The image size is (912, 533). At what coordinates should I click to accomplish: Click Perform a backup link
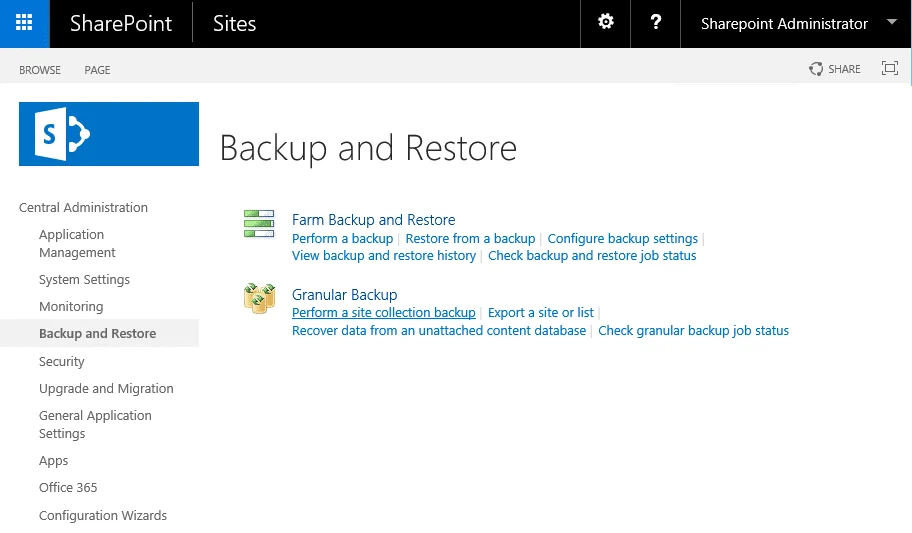343,239
